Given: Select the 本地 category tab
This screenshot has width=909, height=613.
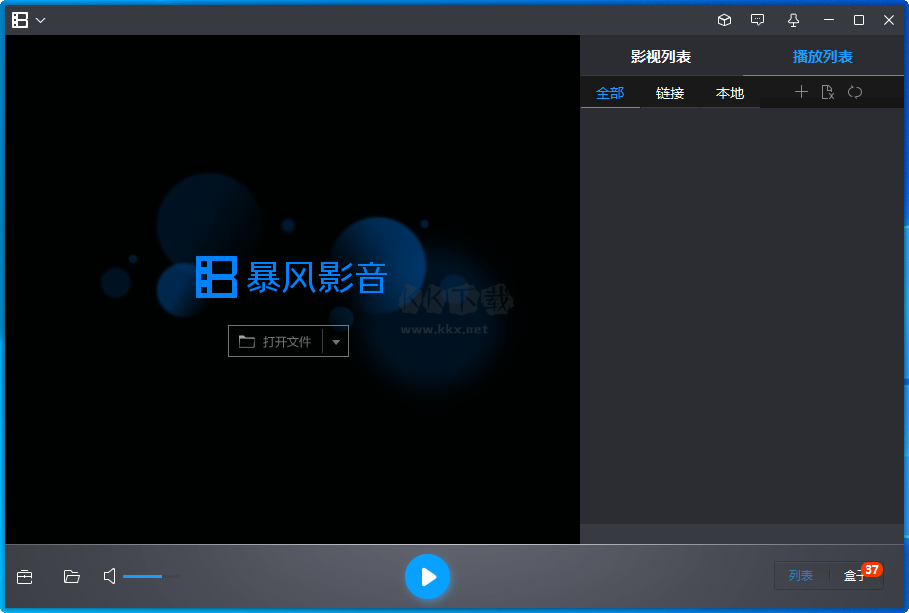Looking at the screenshot, I should point(729,92).
